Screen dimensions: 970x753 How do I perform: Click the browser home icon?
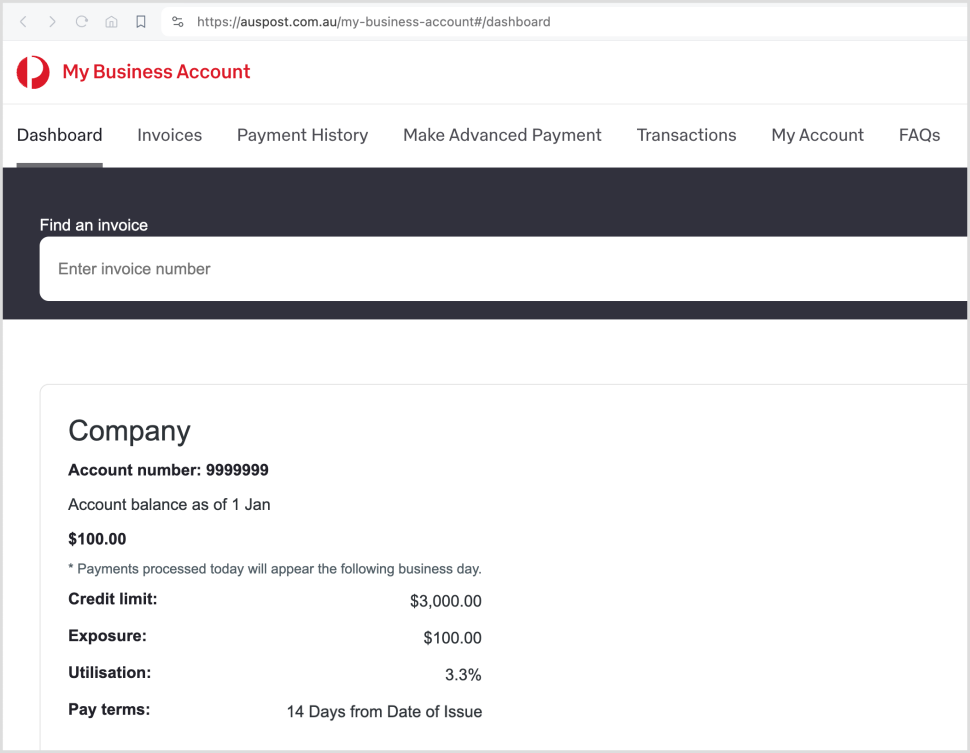point(110,21)
